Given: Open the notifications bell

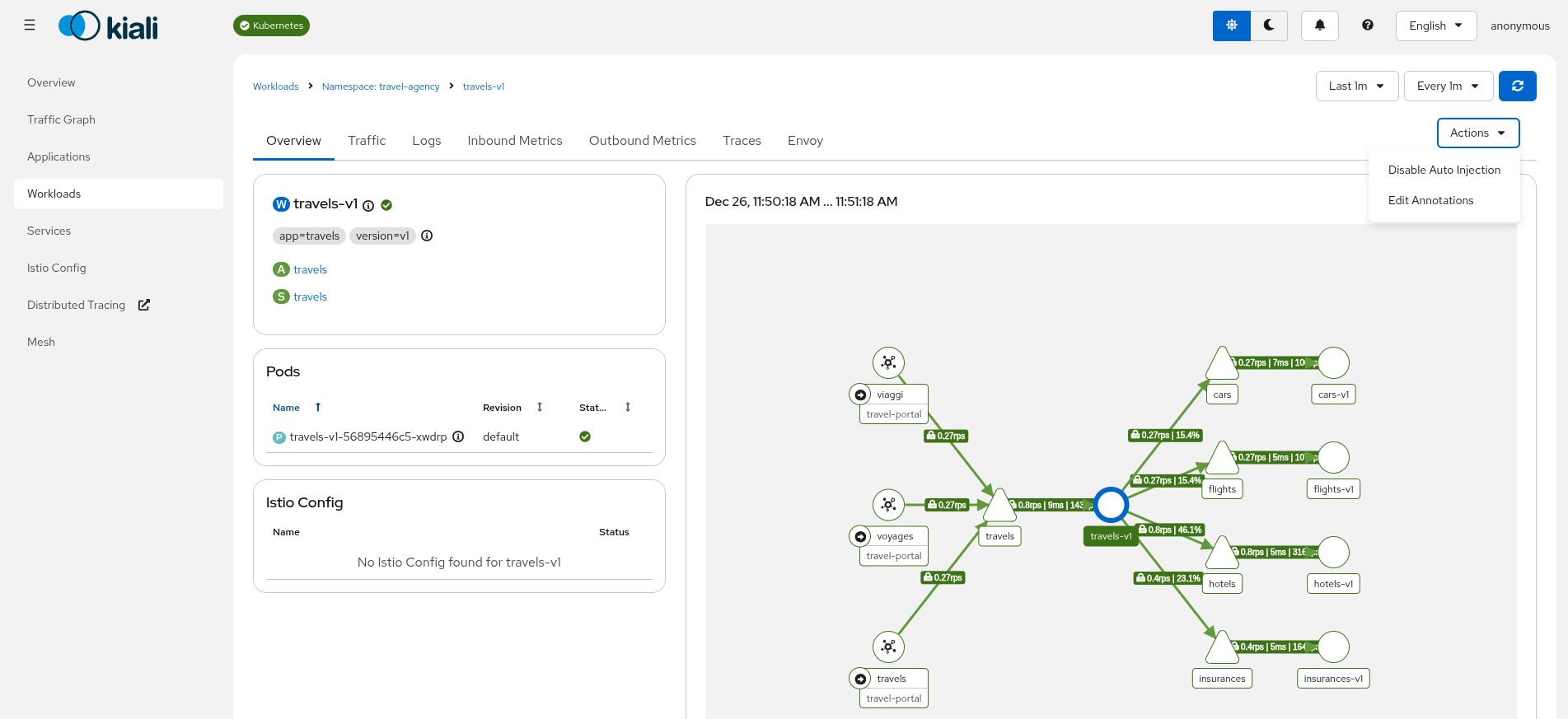Looking at the screenshot, I should (1319, 26).
